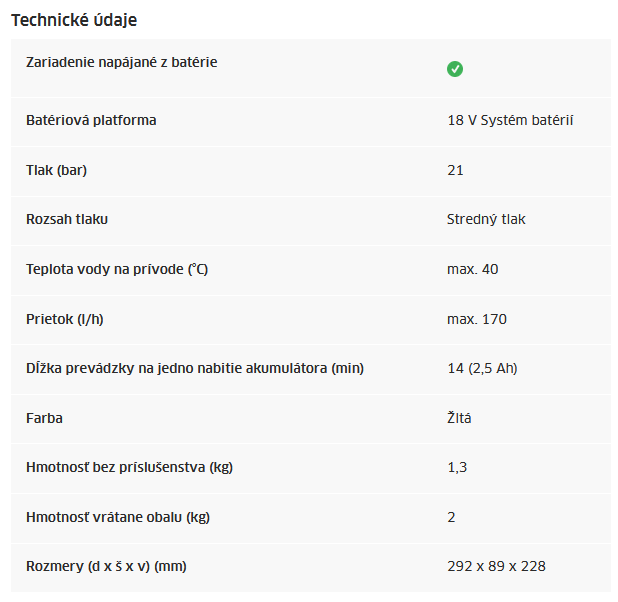Select the 18 V Systém batérií value
Viewport: 618px width, 602px height.
[x=510, y=120]
